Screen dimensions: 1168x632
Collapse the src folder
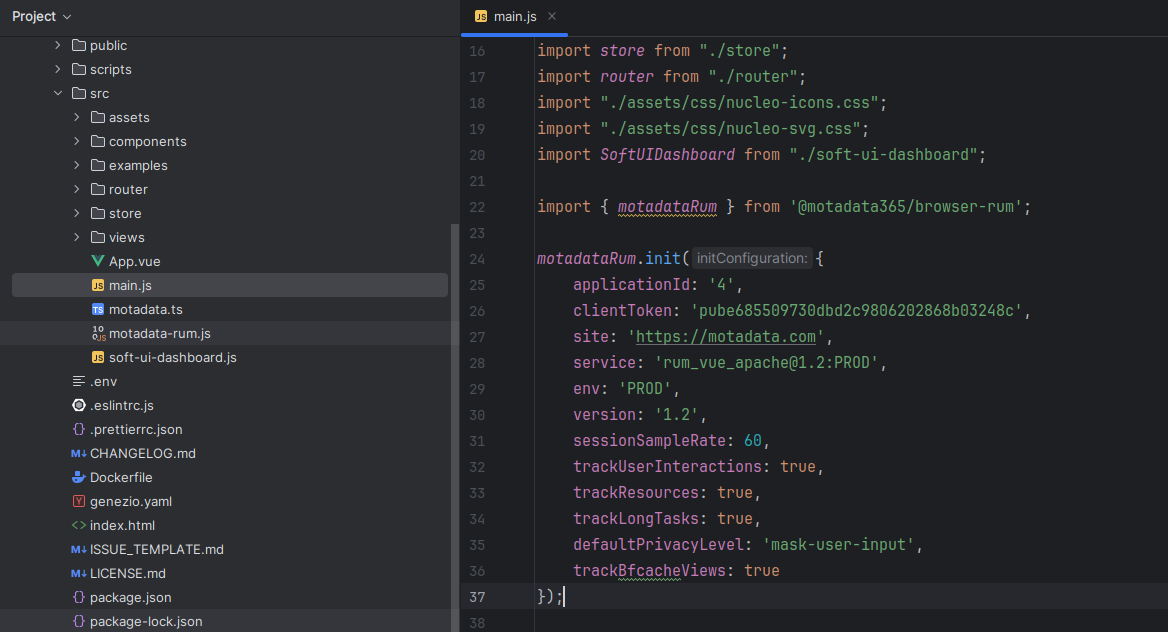[58, 93]
